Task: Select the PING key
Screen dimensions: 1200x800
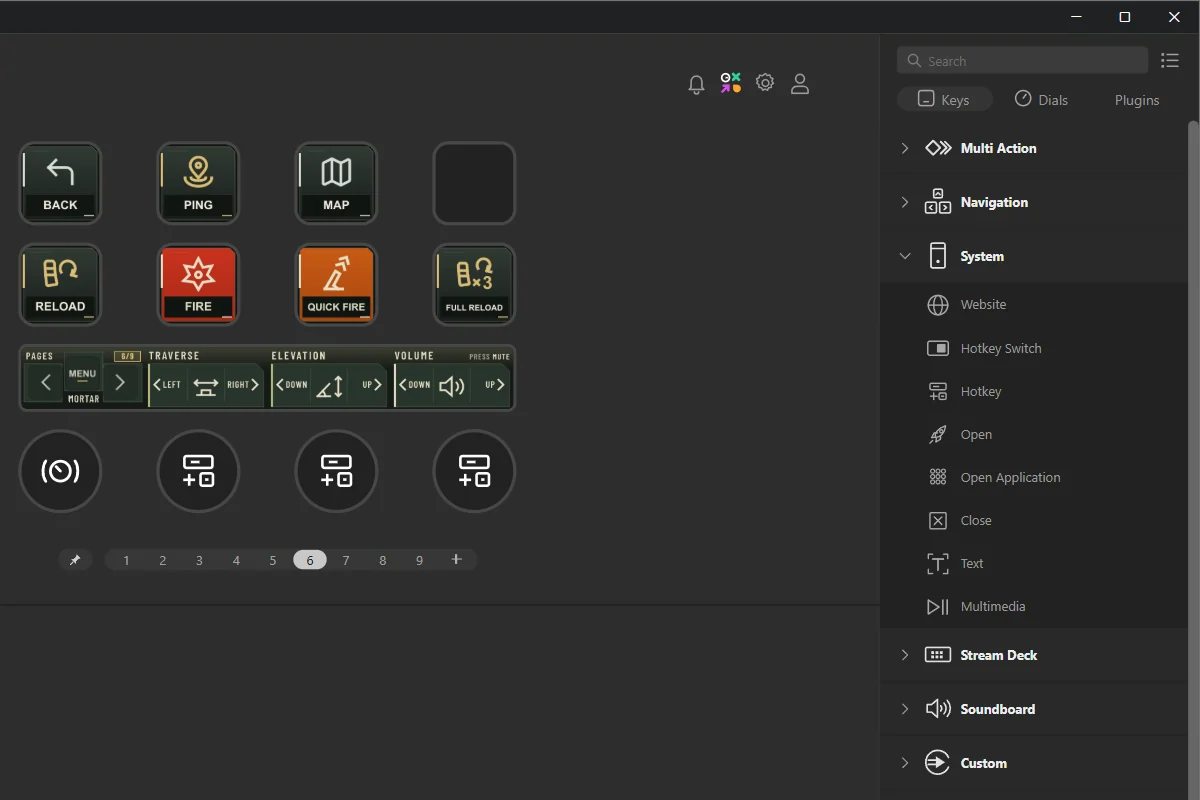Action: [198, 183]
